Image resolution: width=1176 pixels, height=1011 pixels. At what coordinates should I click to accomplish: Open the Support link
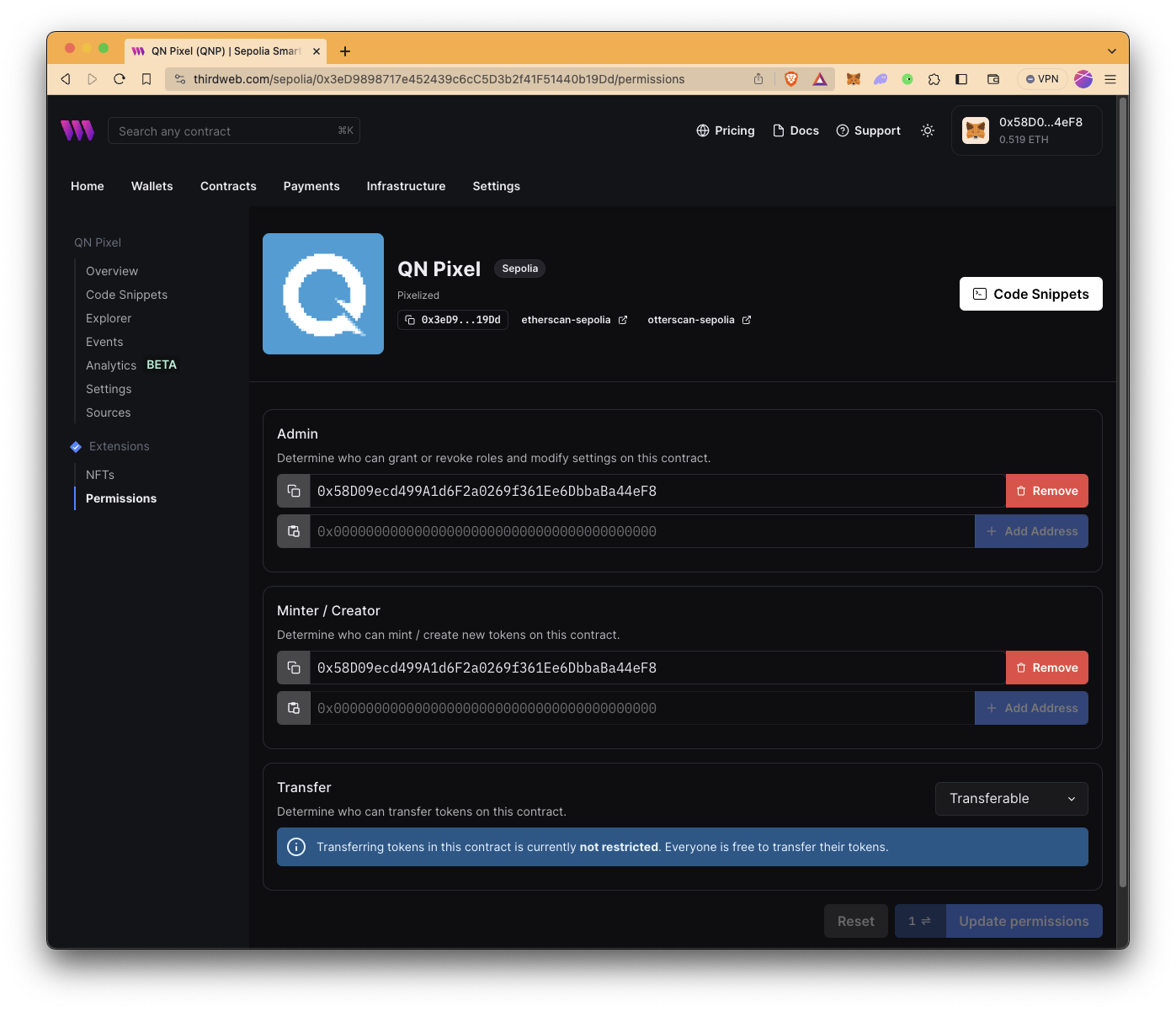click(x=868, y=130)
